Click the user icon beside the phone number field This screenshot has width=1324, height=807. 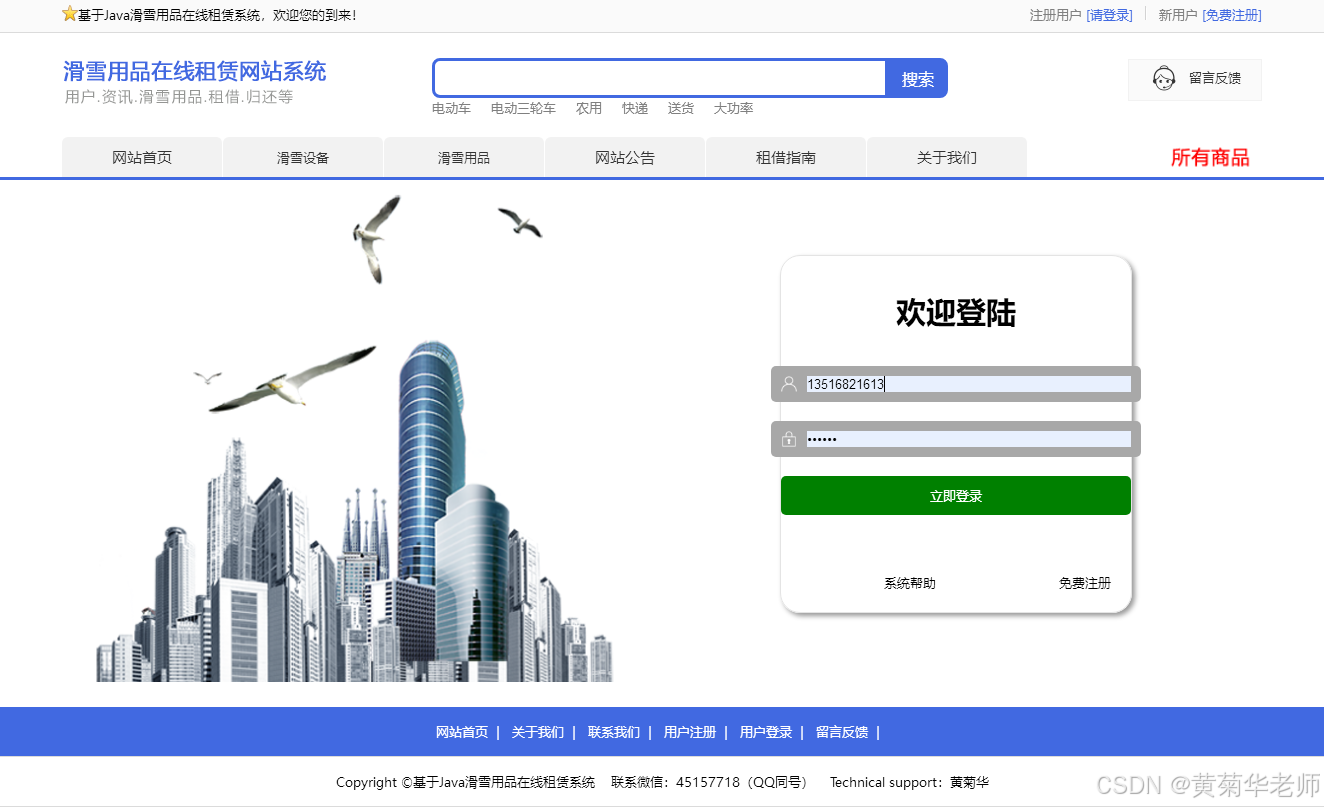[789, 384]
